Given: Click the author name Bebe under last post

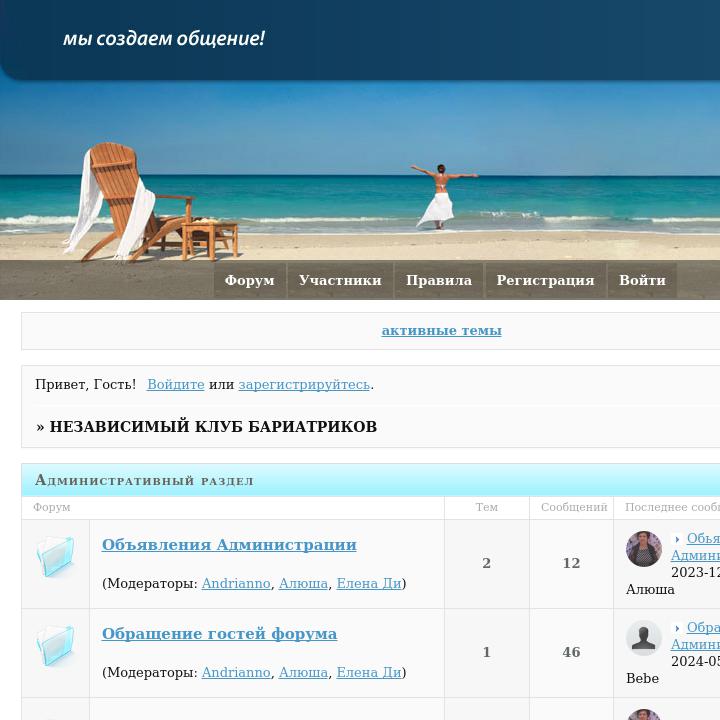Looking at the screenshot, I should (642, 679).
